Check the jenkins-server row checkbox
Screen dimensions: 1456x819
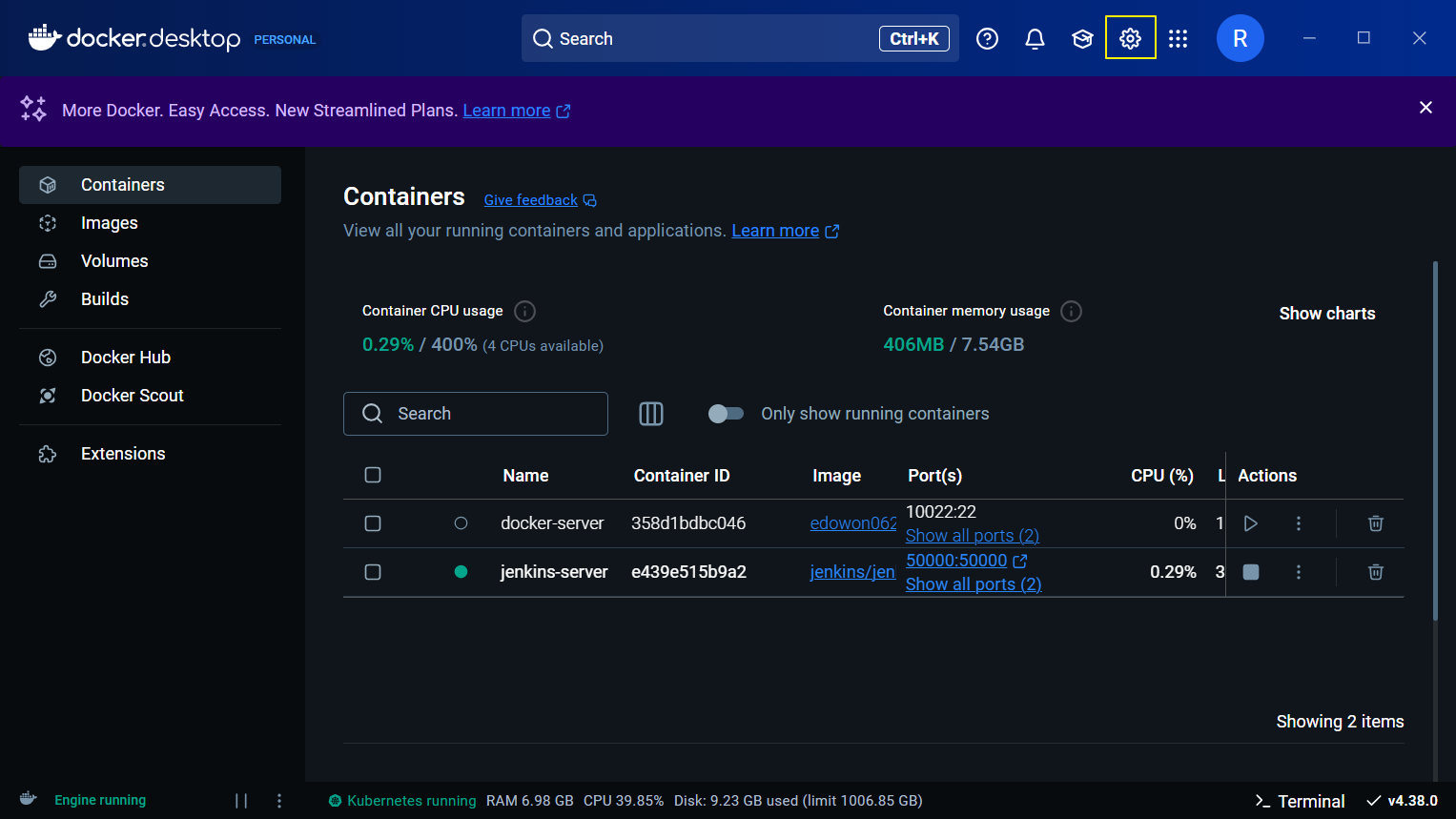[x=373, y=572]
